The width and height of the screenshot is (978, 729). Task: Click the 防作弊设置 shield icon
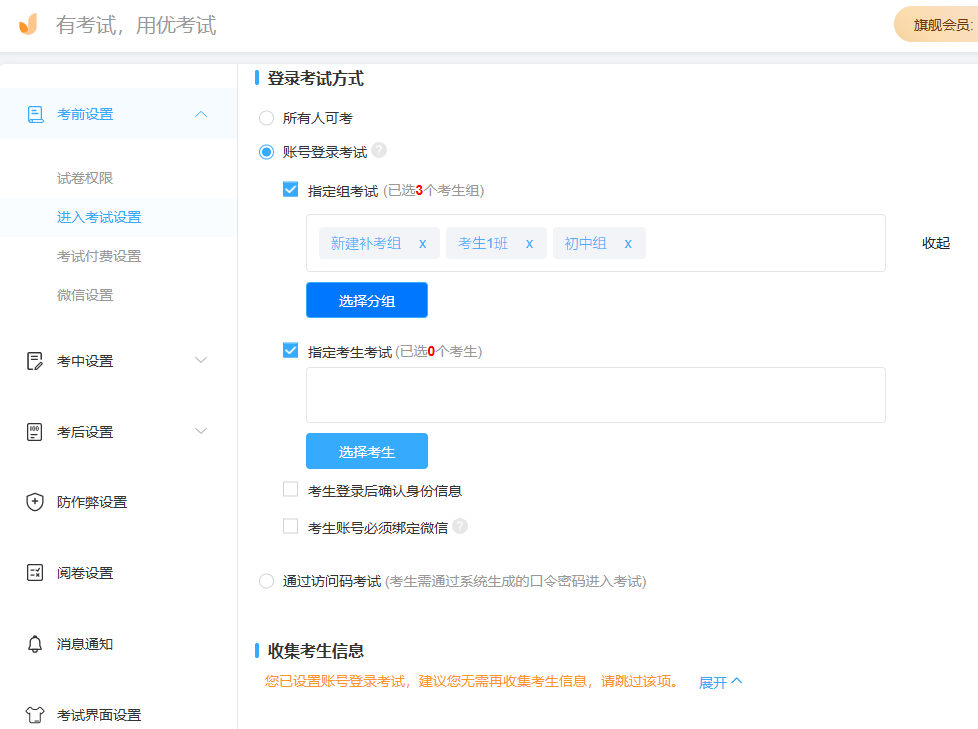35,502
